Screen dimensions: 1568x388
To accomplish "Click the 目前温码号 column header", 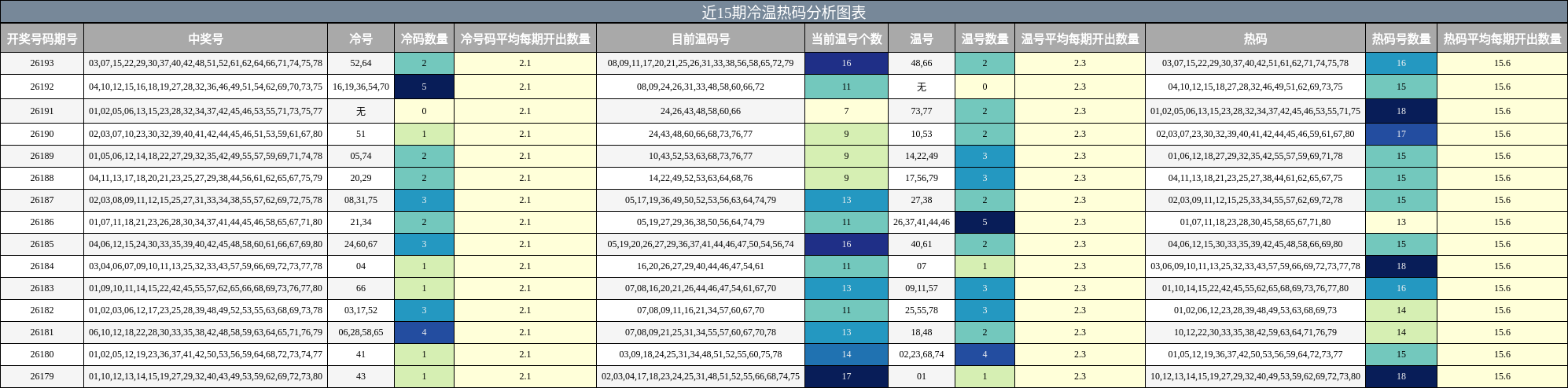I will tap(700, 39).
